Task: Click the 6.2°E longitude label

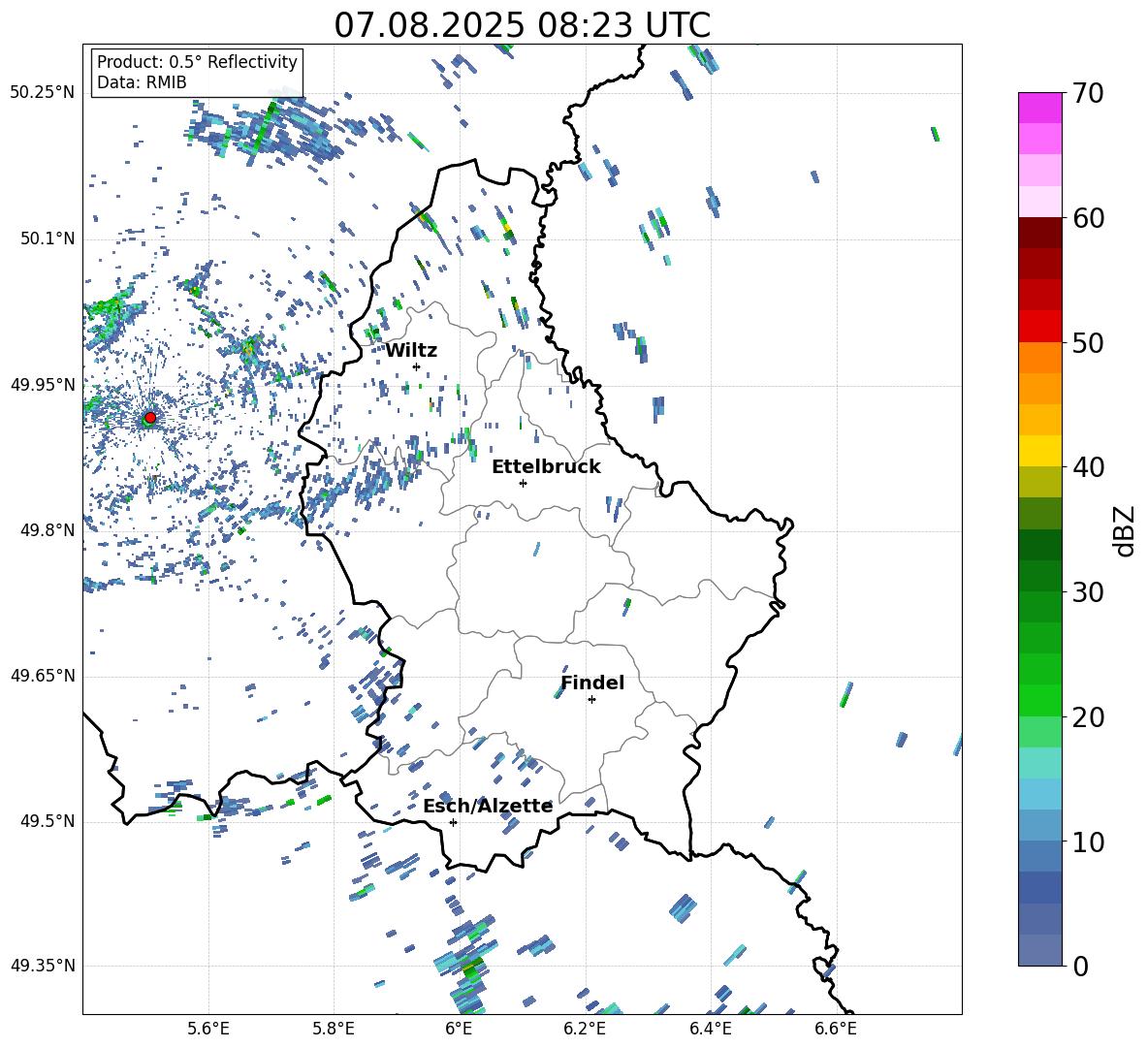Action: [x=585, y=1030]
